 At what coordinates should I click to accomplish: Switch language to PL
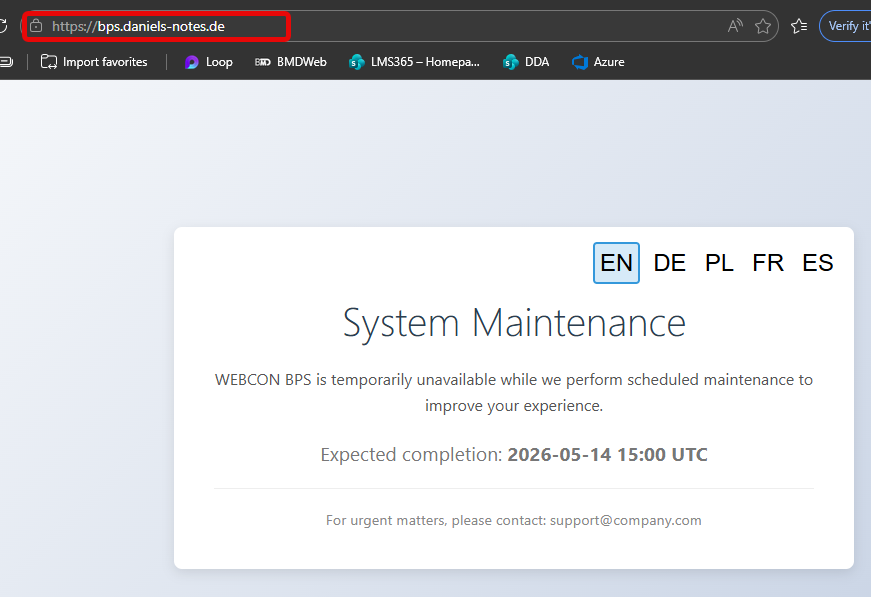pyautogui.click(x=719, y=263)
